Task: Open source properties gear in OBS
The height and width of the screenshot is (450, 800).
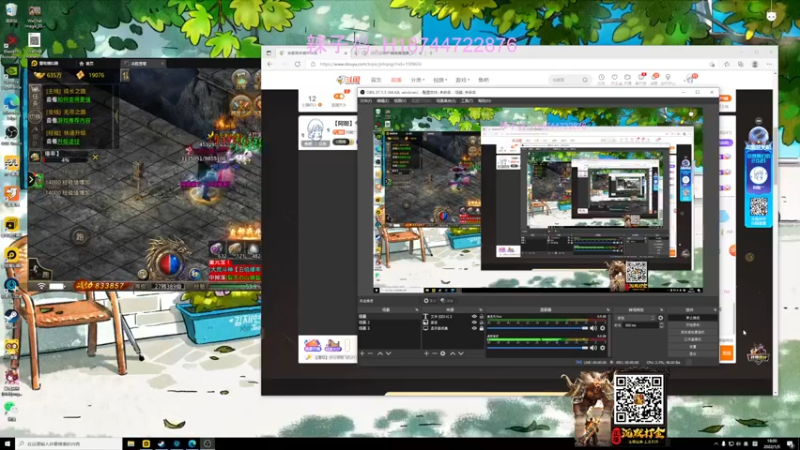Action: coord(443,353)
